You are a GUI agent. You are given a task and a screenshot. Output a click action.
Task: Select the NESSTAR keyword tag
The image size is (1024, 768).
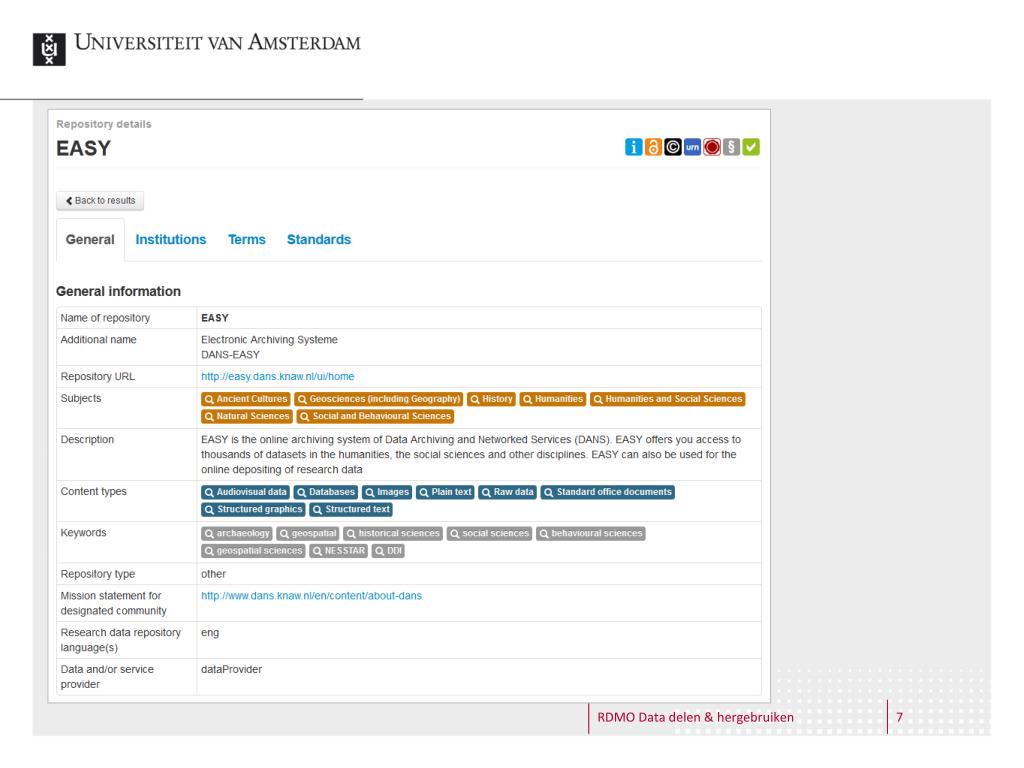pos(338,551)
